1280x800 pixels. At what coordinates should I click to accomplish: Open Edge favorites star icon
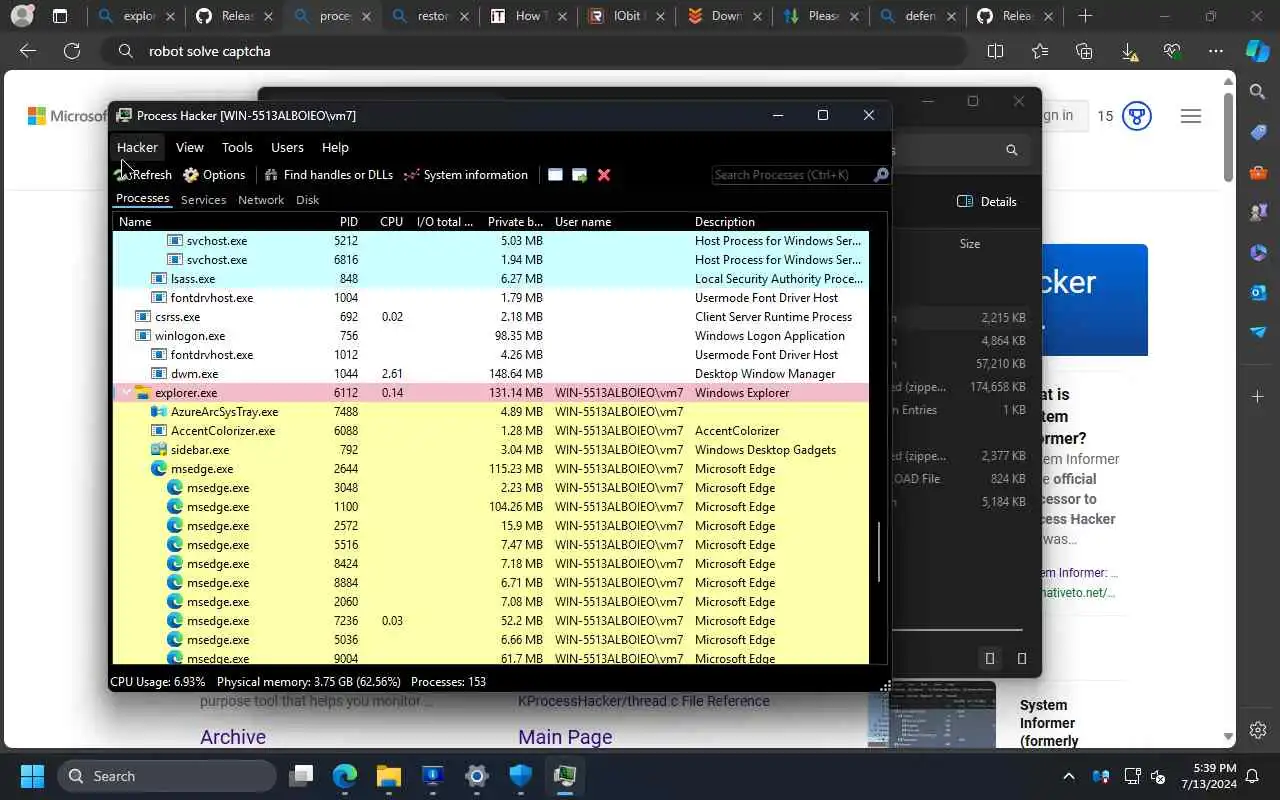click(1040, 52)
